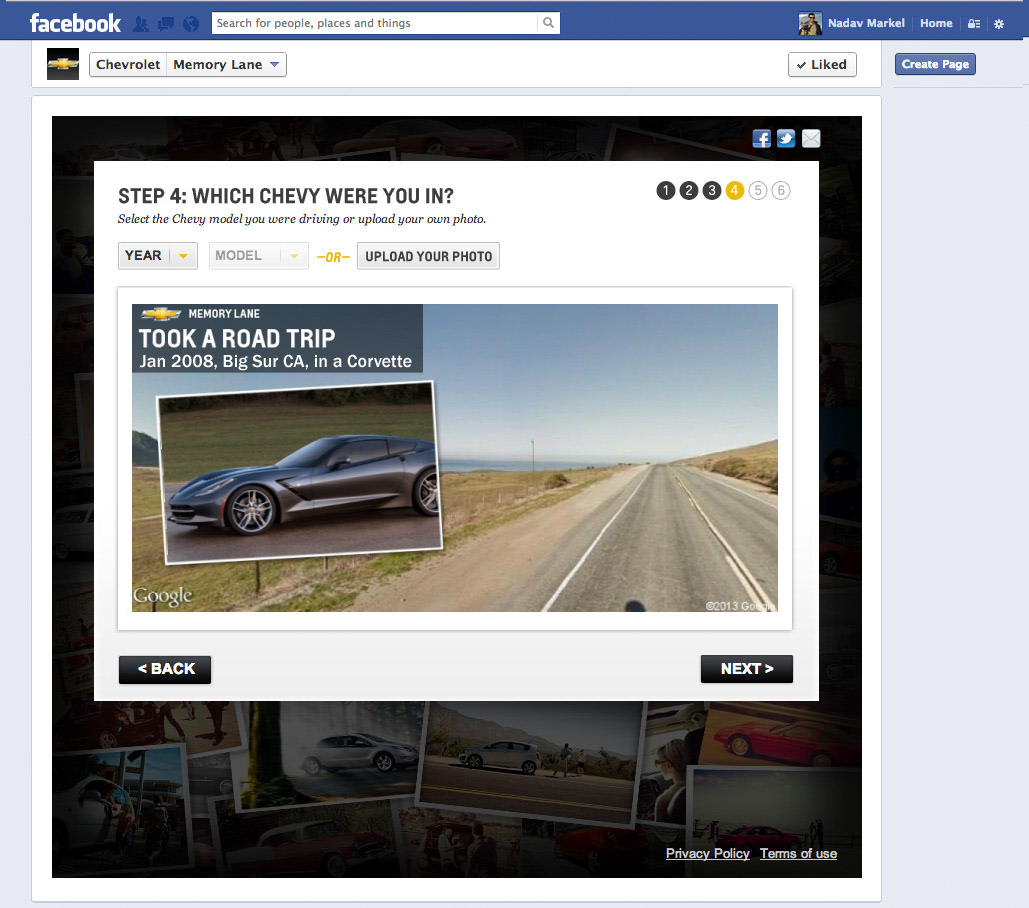The width and height of the screenshot is (1029, 908).
Task: Jump to step 6 circle
Action: (x=780, y=190)
